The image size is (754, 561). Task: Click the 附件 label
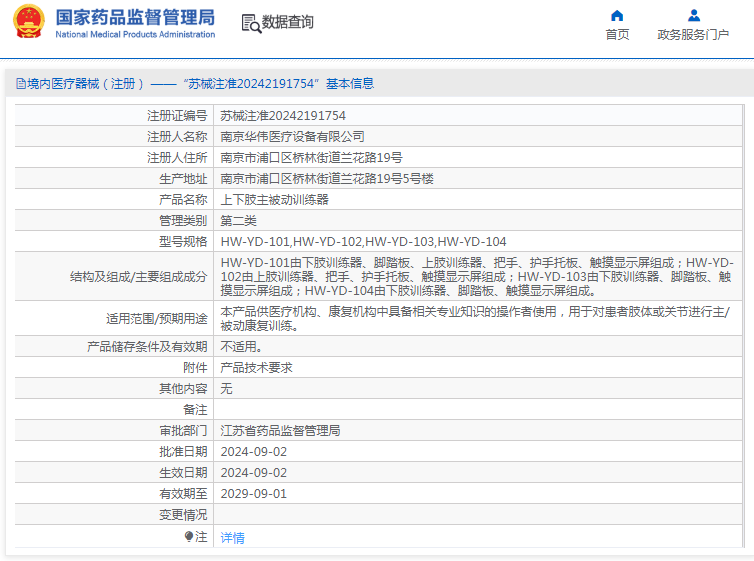point(195,368)
